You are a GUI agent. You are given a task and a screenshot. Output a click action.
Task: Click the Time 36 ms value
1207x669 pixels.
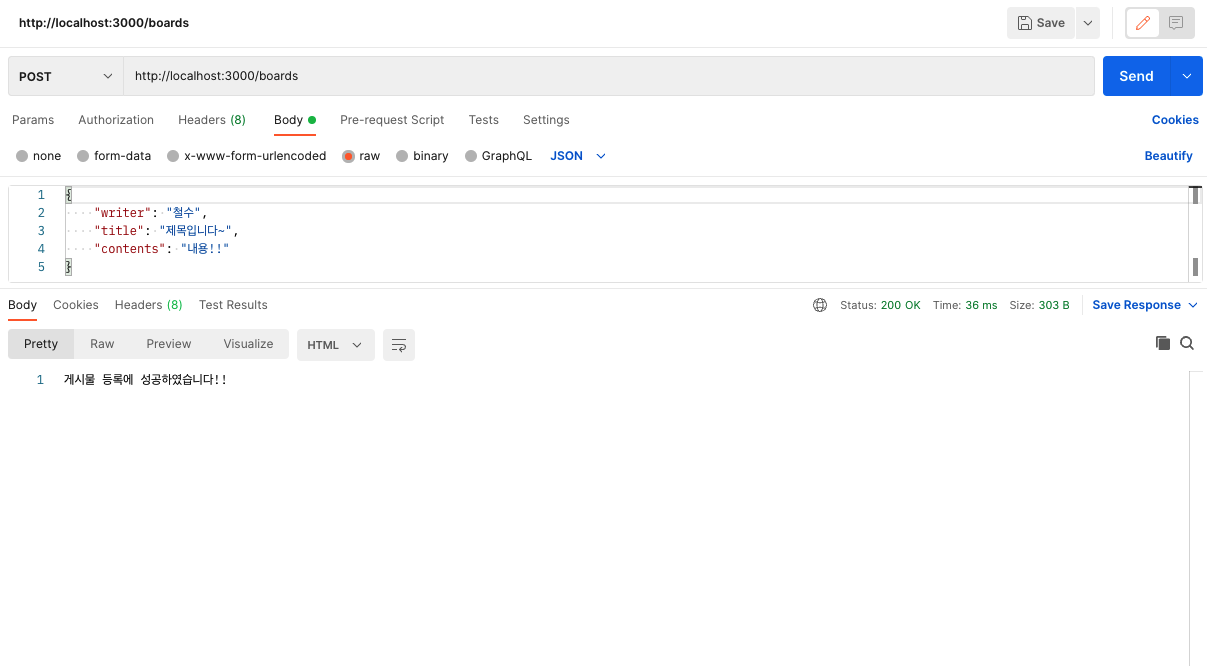click(981, 305)
